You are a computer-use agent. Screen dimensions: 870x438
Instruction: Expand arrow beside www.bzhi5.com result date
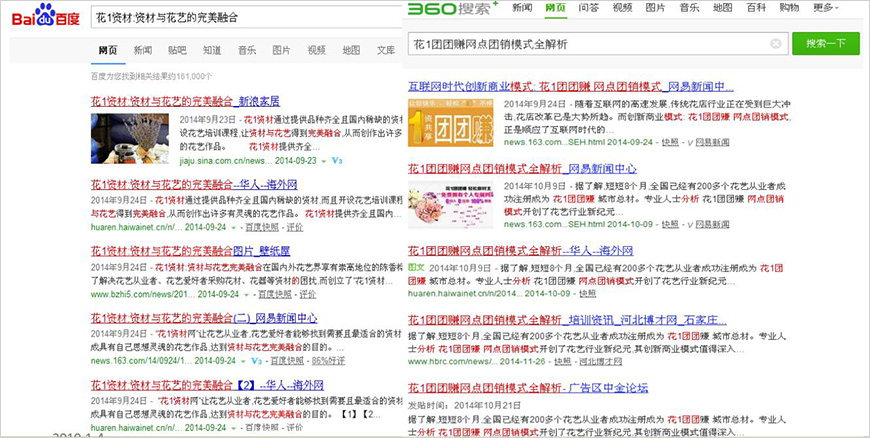coord(246,295)
